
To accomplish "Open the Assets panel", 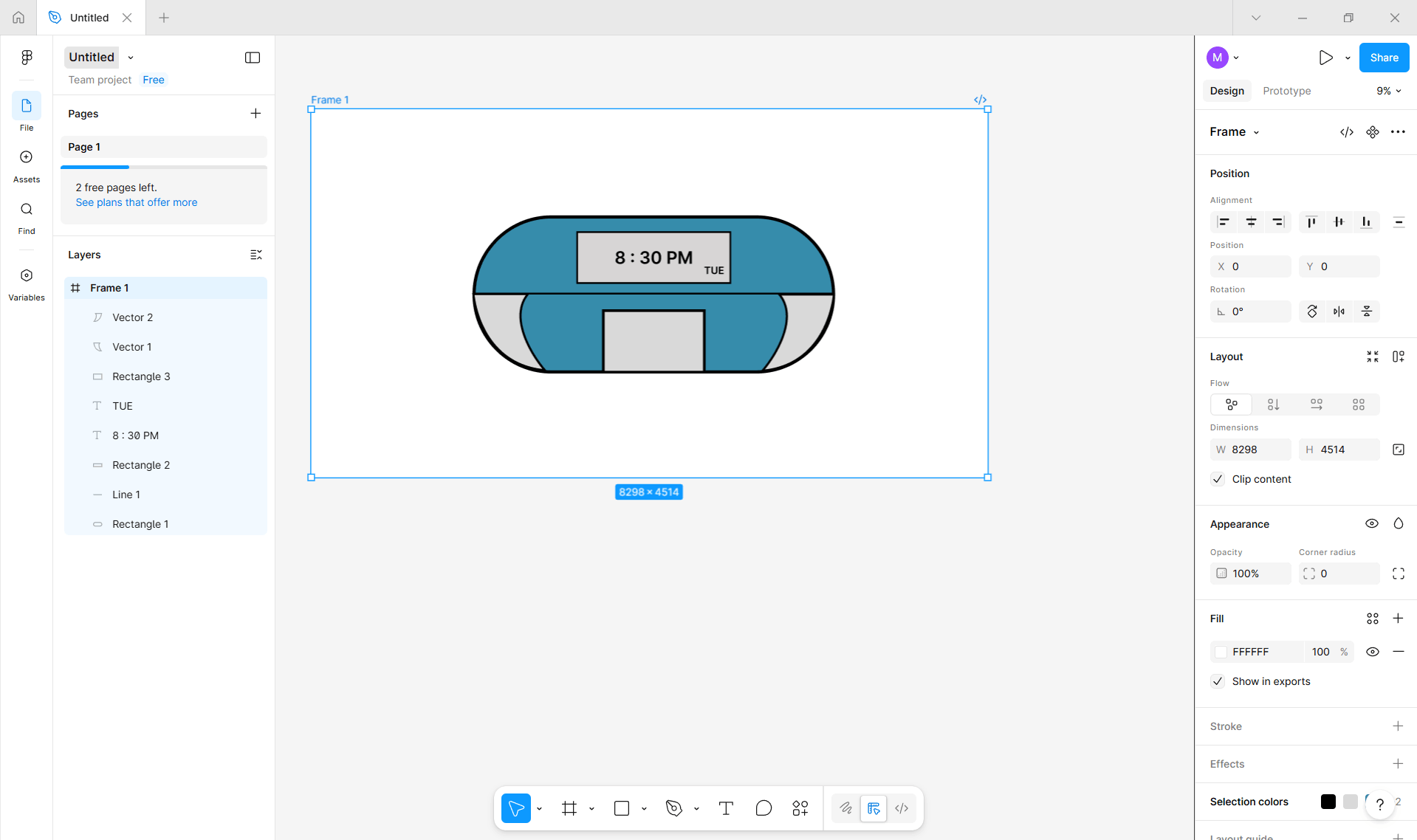I will point(26,164).
